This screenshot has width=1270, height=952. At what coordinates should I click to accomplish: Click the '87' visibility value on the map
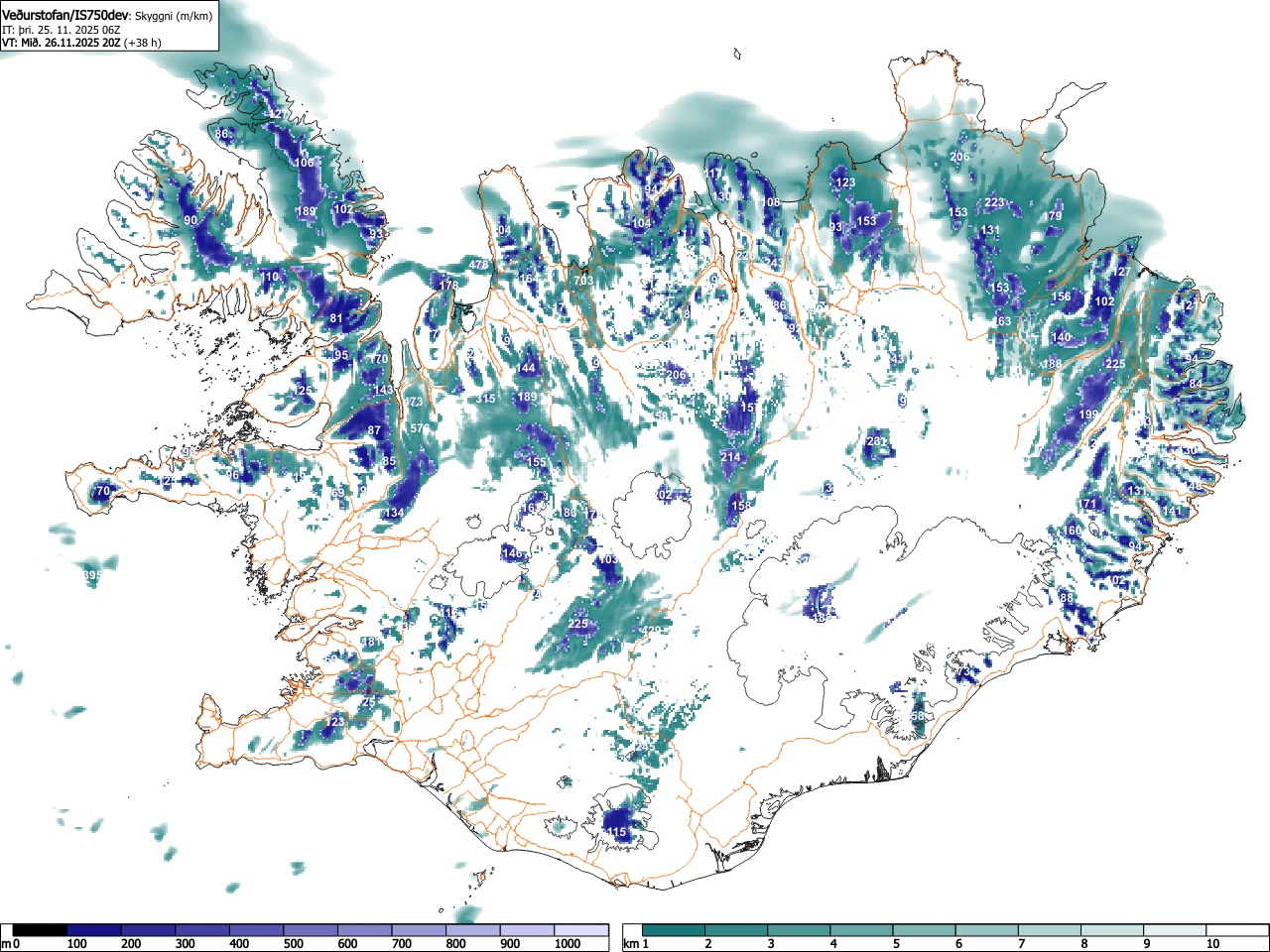374,431
